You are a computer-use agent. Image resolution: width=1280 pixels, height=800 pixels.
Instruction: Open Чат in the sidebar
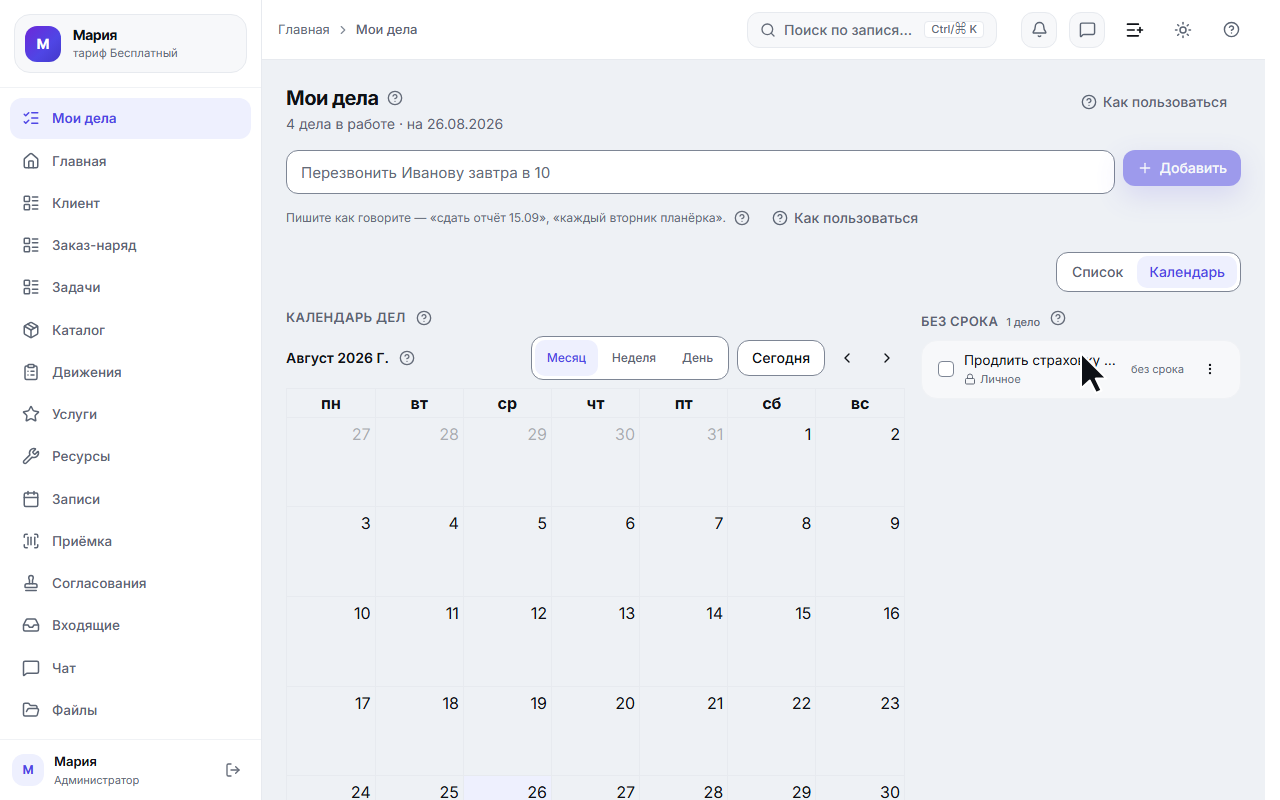click(x=130, y=668)
